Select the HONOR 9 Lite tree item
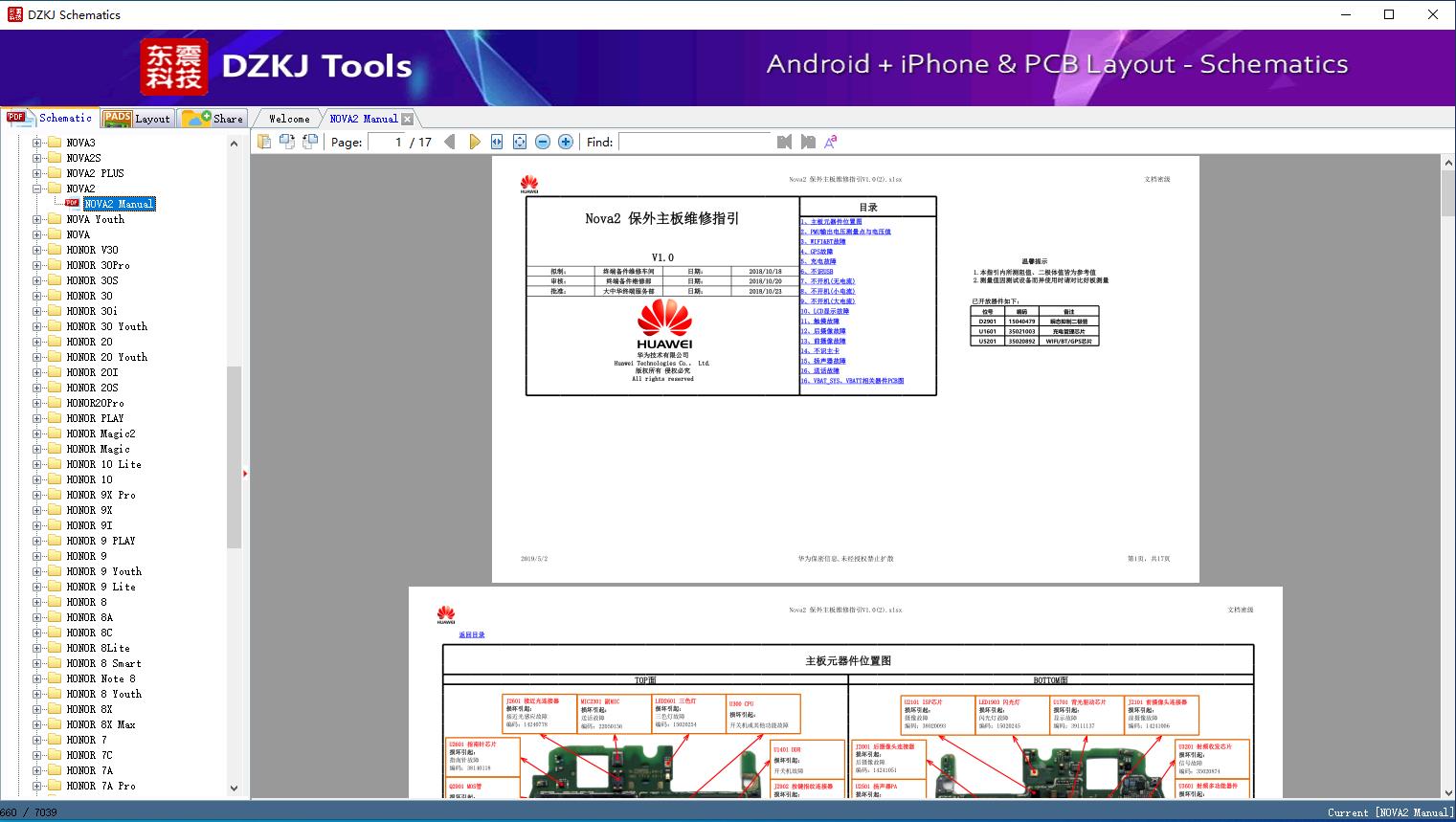This screenshot has height=822, width=1456. pos(101,587)
